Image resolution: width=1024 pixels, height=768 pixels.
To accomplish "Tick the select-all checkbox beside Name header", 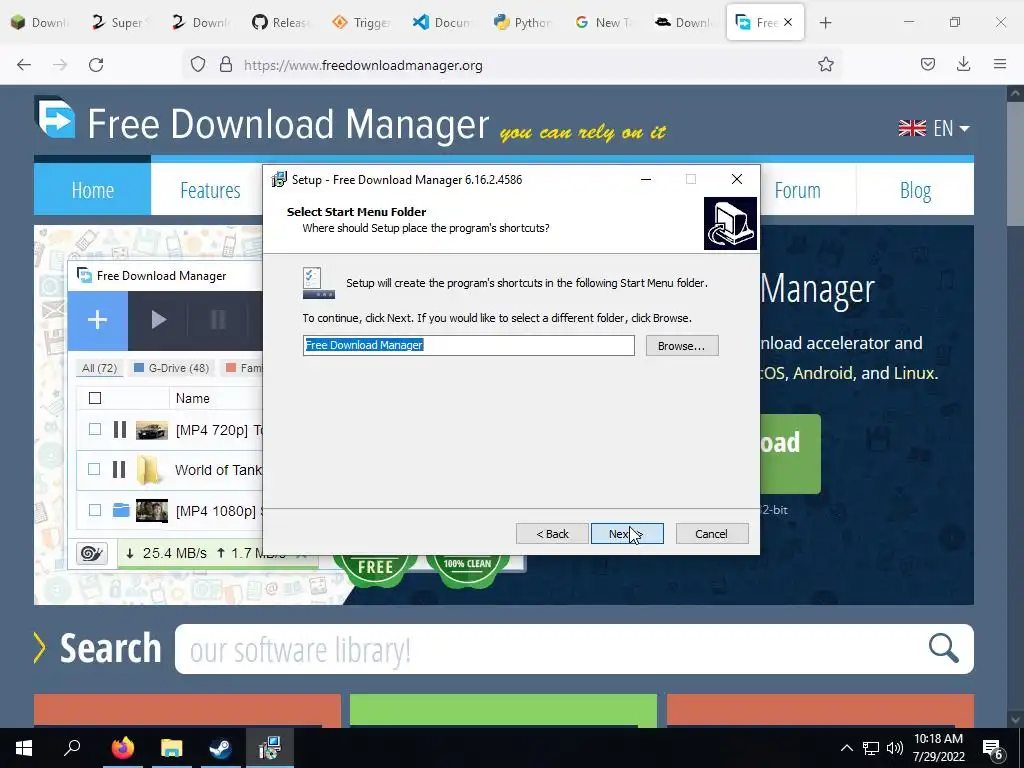I will tap(95, 398).
